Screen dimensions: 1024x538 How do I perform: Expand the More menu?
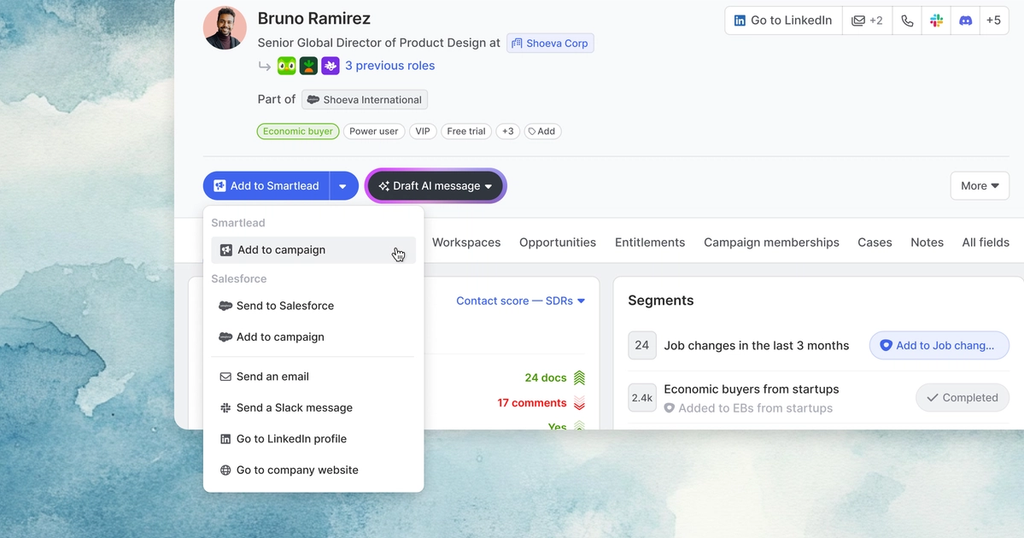coord(980,186)
